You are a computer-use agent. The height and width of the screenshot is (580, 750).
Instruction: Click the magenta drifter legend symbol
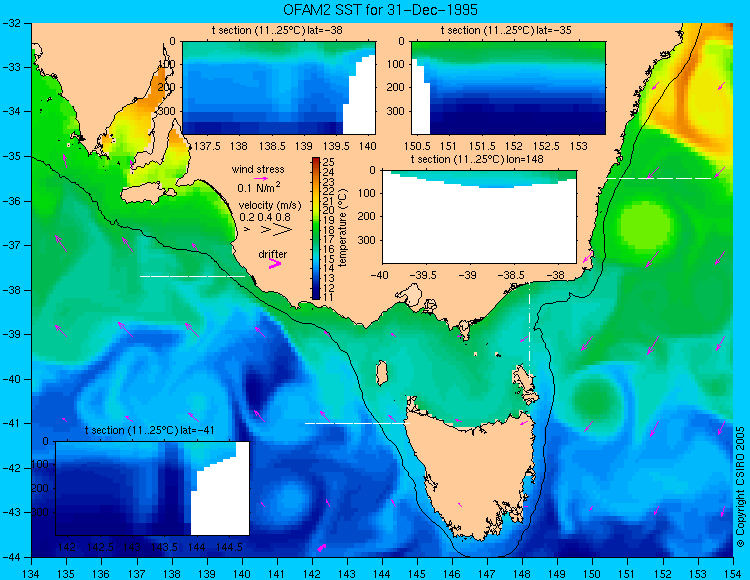coord(275,264)
